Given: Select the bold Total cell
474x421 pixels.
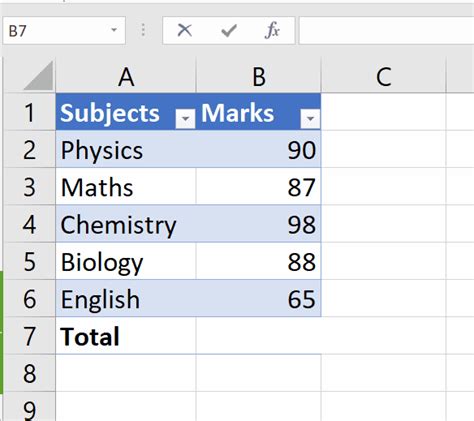Looking at the screenshot, I should (x=126, y=336).
